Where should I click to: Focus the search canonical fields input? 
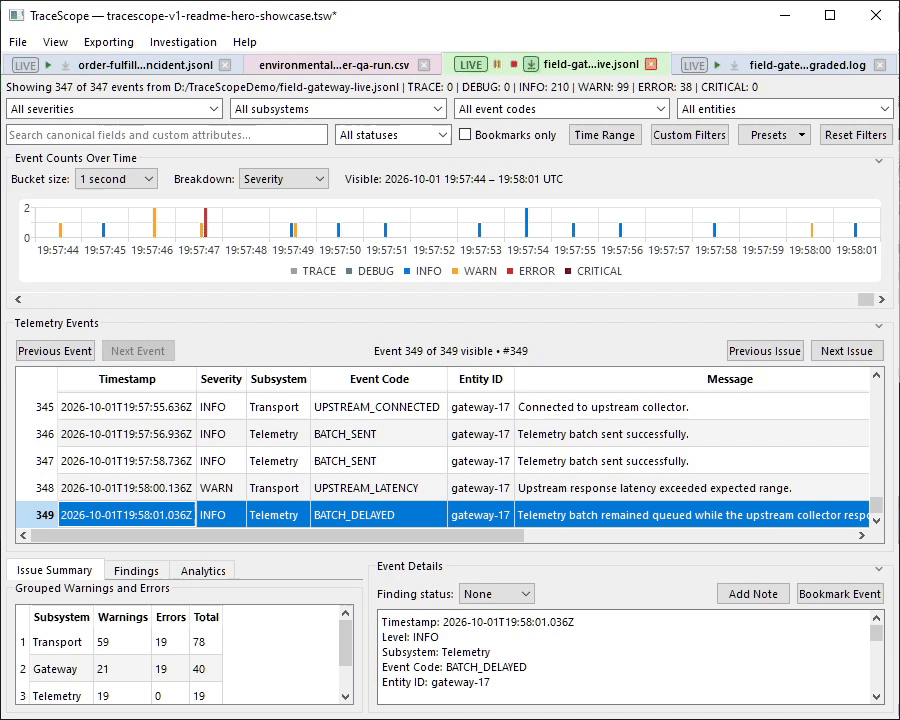pyautogui.click(x=166, y=135)
